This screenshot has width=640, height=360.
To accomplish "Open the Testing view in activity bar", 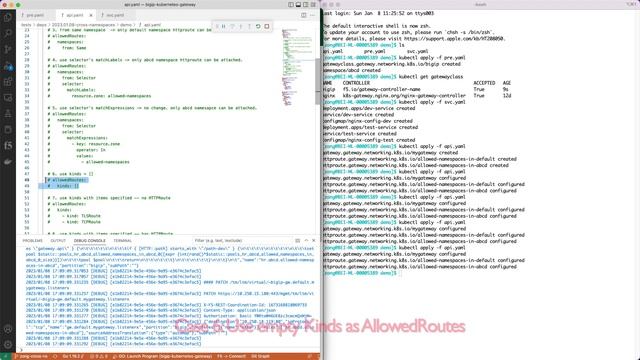I will click(x=8, y=113).
